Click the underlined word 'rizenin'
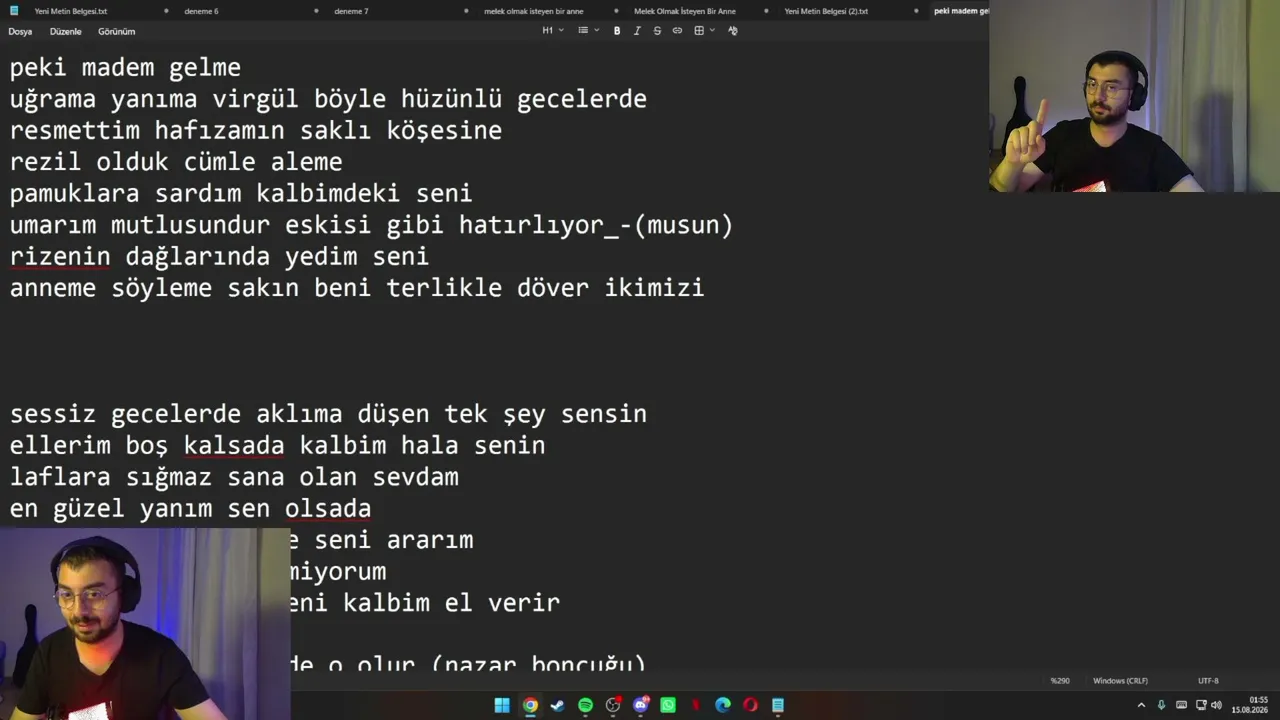The height and width of the screenshot is (720, 1280). click(x=60, y=257)
